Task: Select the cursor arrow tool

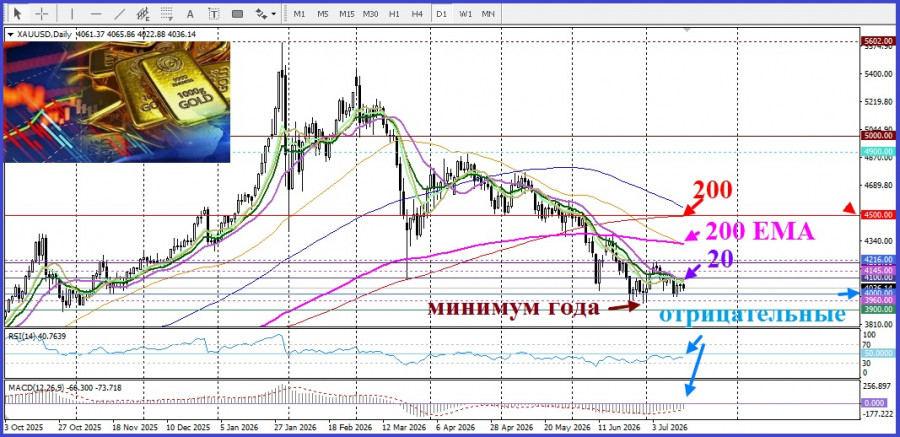Action: (18, 13)
